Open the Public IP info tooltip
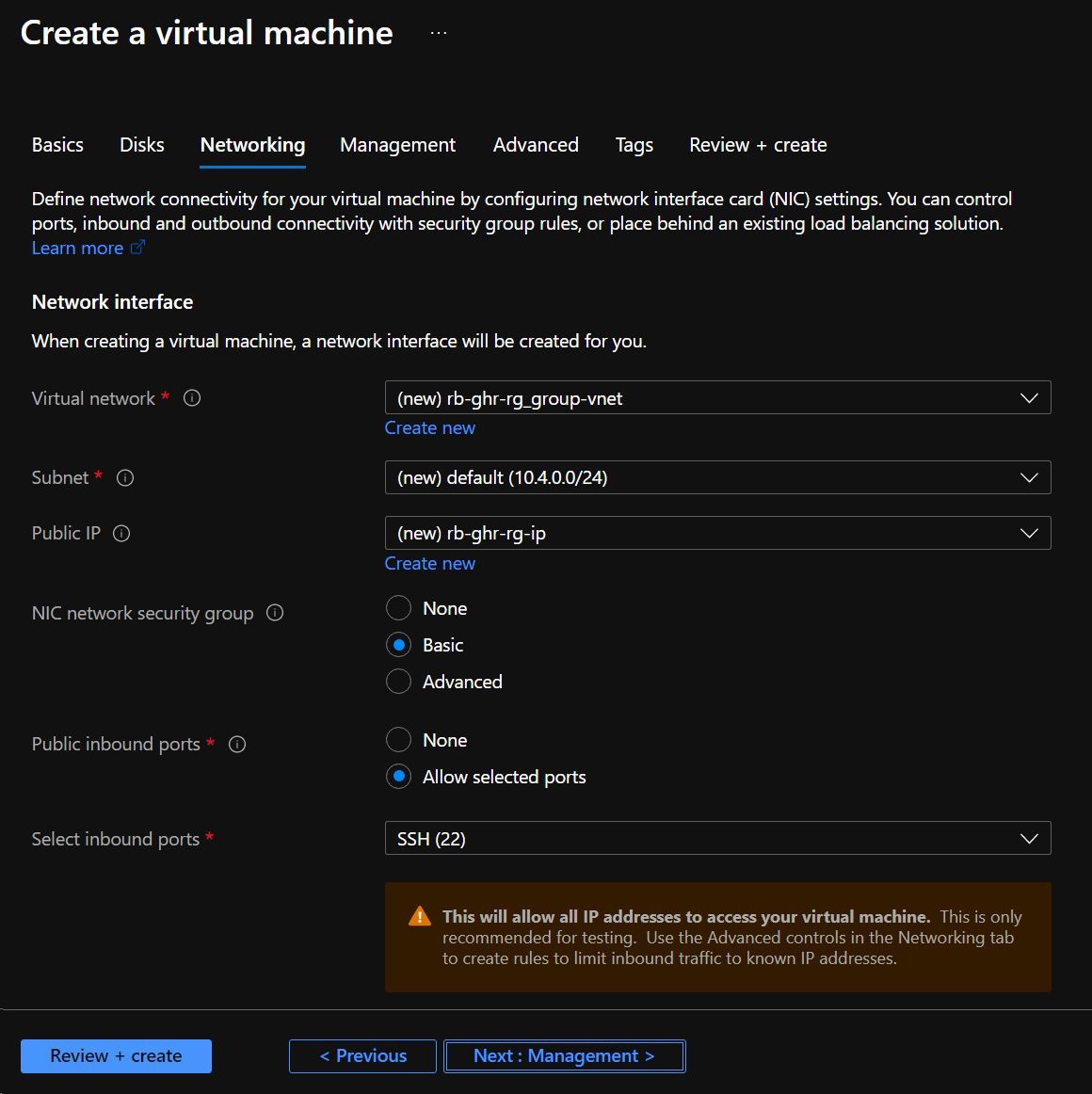Image resolution: width=1092 pixels, height=1094 pixels. tap(121, 534)
